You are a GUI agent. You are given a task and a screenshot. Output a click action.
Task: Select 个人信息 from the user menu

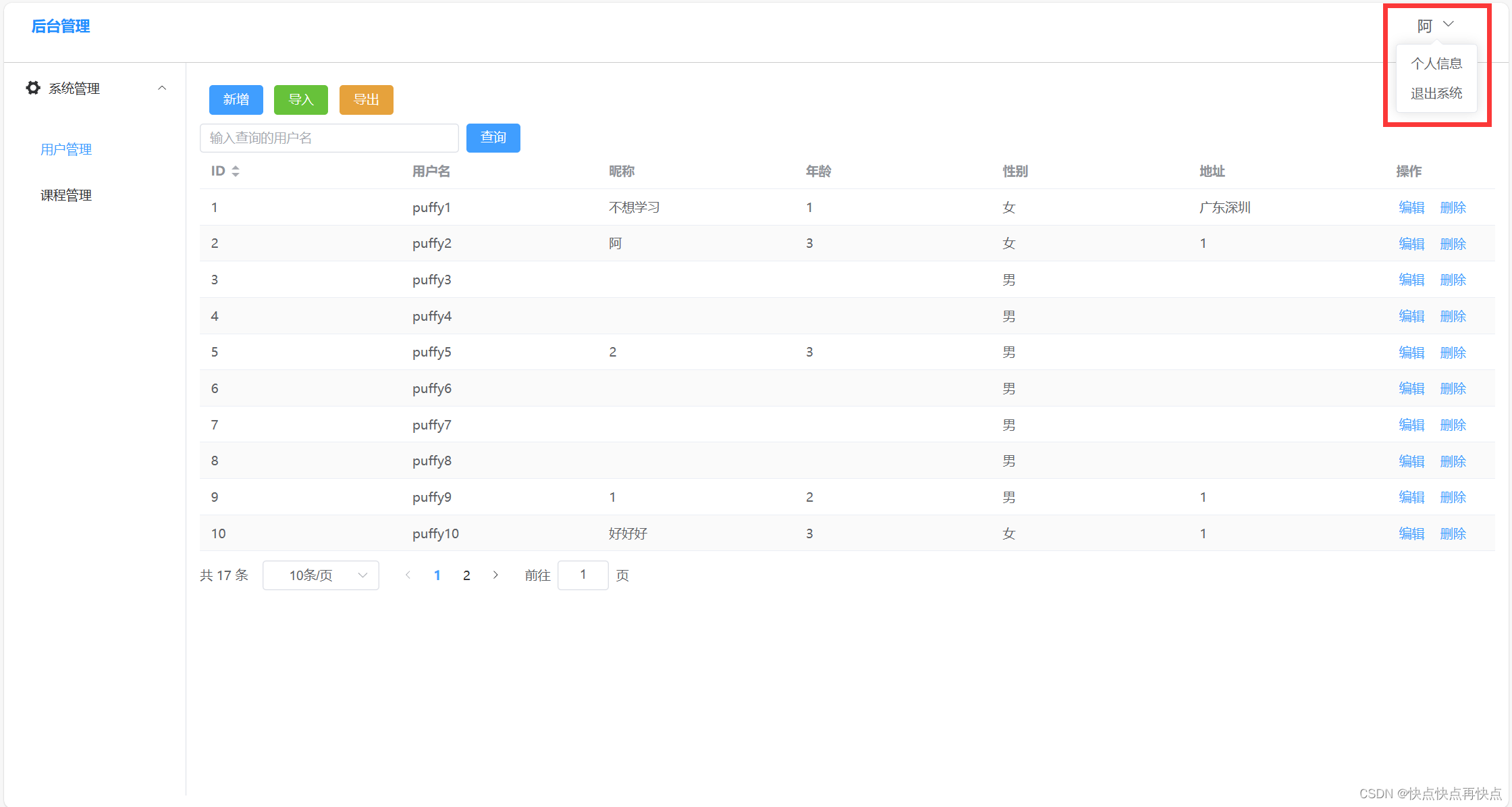click(x=1436, y=63)
